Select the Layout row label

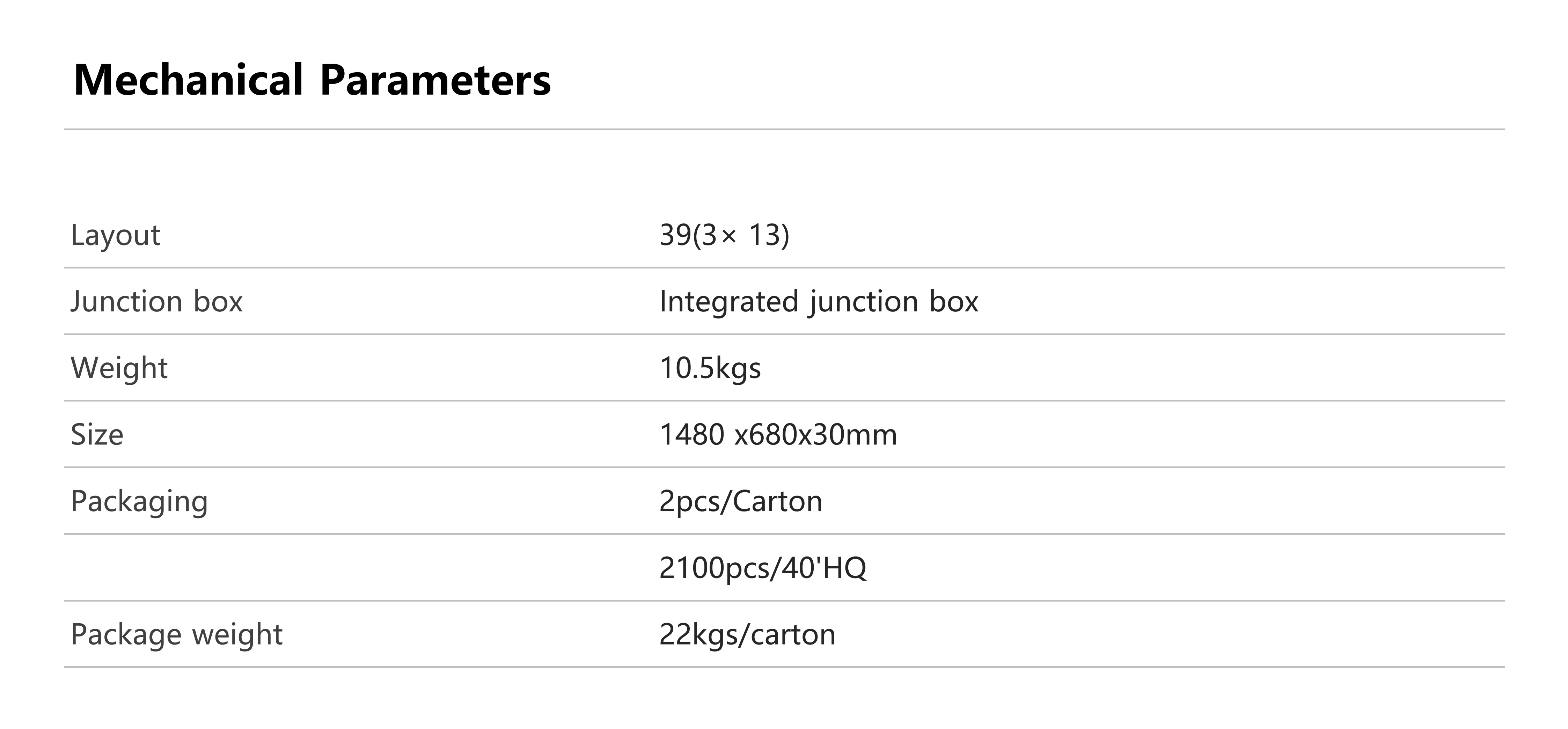pos(115,236)
